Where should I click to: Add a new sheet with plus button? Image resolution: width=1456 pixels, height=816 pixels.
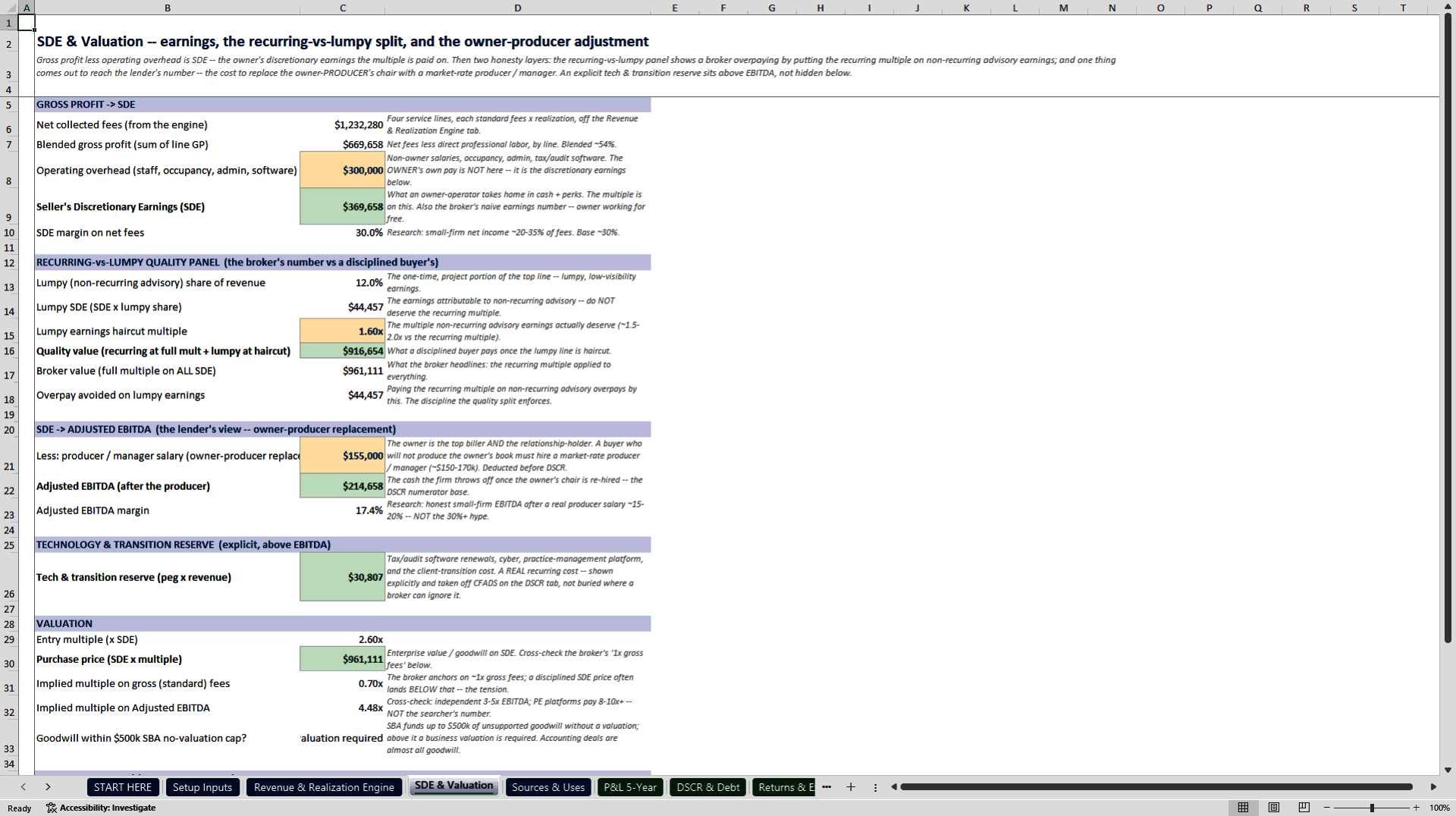pos(851,787)
